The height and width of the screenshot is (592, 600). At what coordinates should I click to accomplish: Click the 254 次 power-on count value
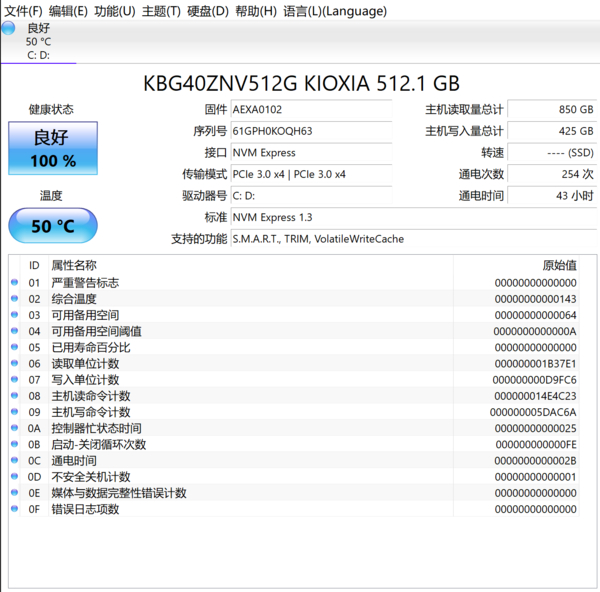click(x=552, y=174)
